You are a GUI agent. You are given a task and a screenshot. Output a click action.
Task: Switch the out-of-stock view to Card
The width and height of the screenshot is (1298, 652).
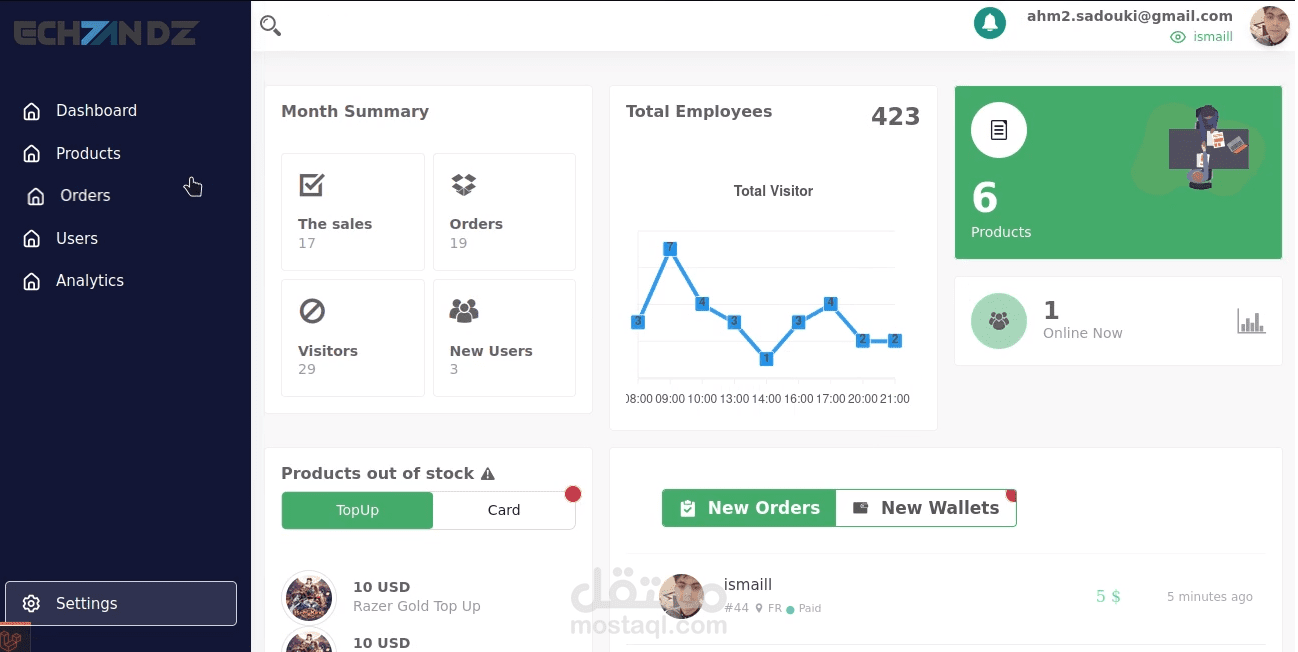[504, 510]
